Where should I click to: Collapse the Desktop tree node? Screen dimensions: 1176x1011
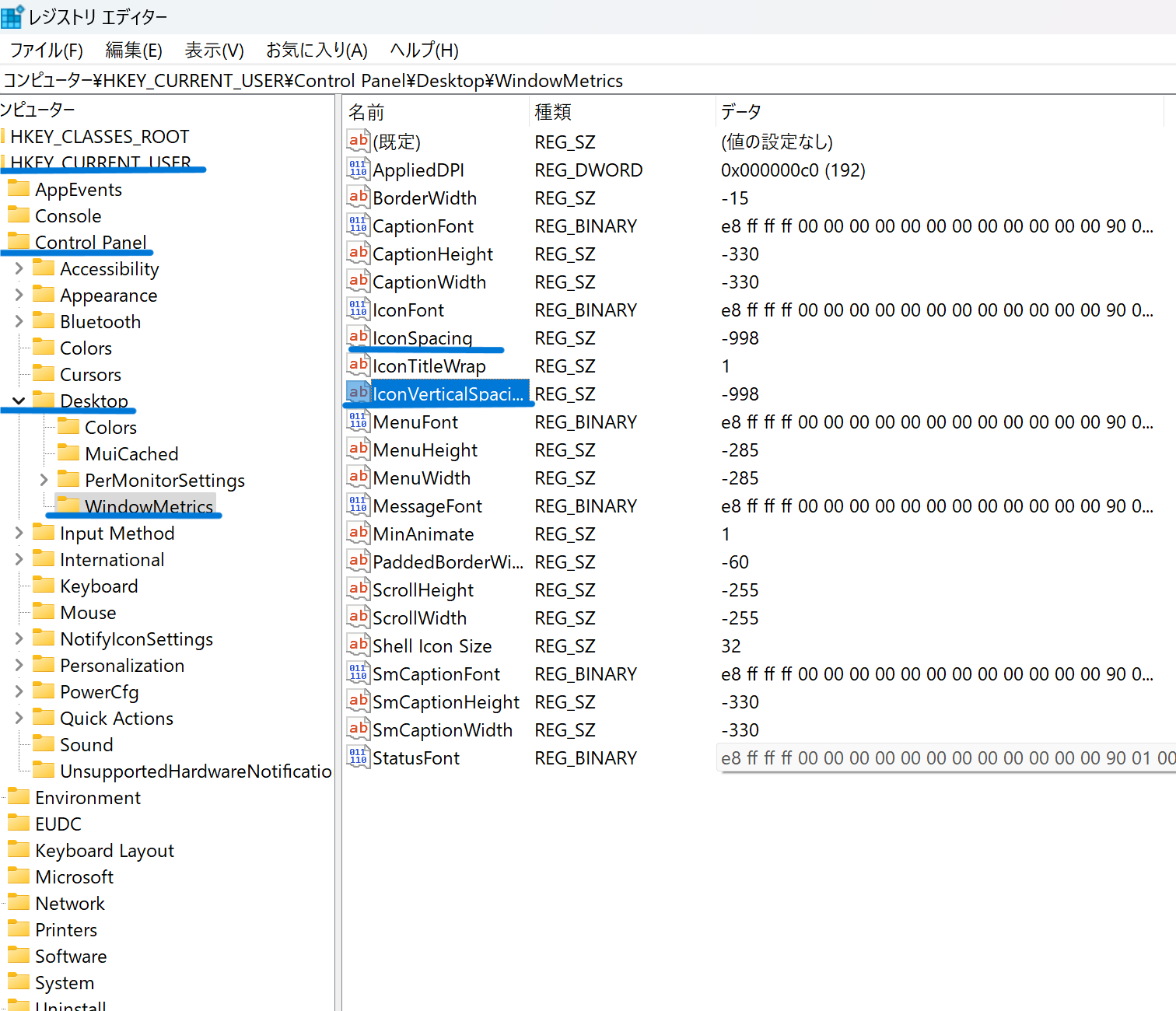(x=19, y=401)
